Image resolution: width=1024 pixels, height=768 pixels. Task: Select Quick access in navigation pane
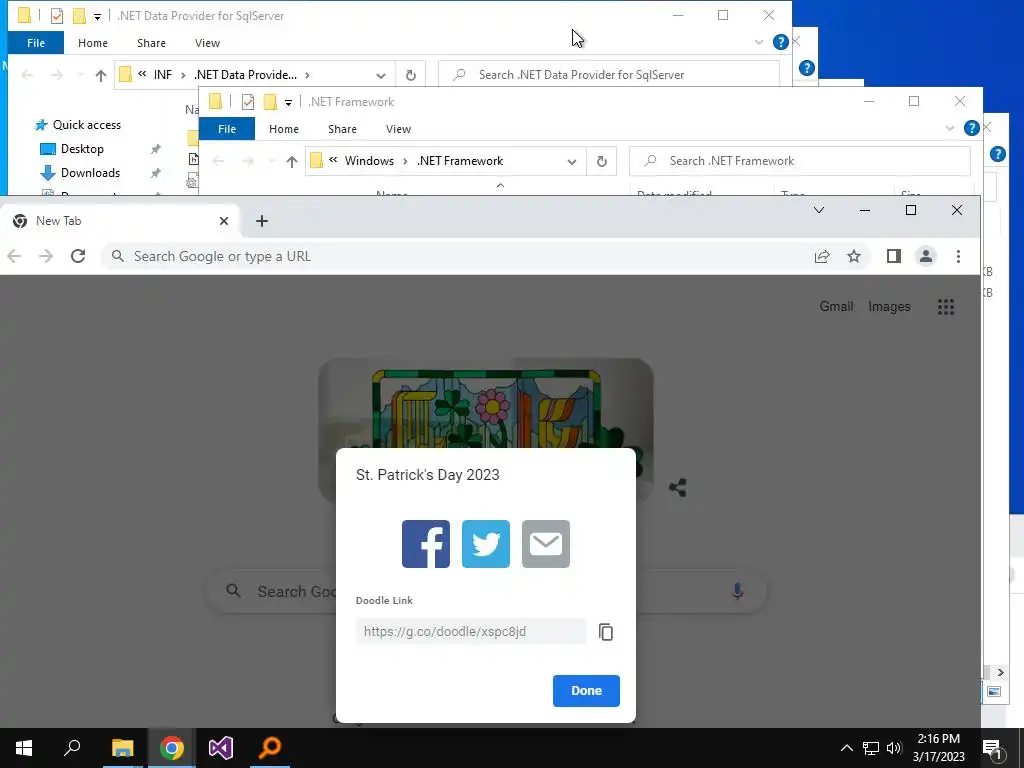tap(86, 125)
